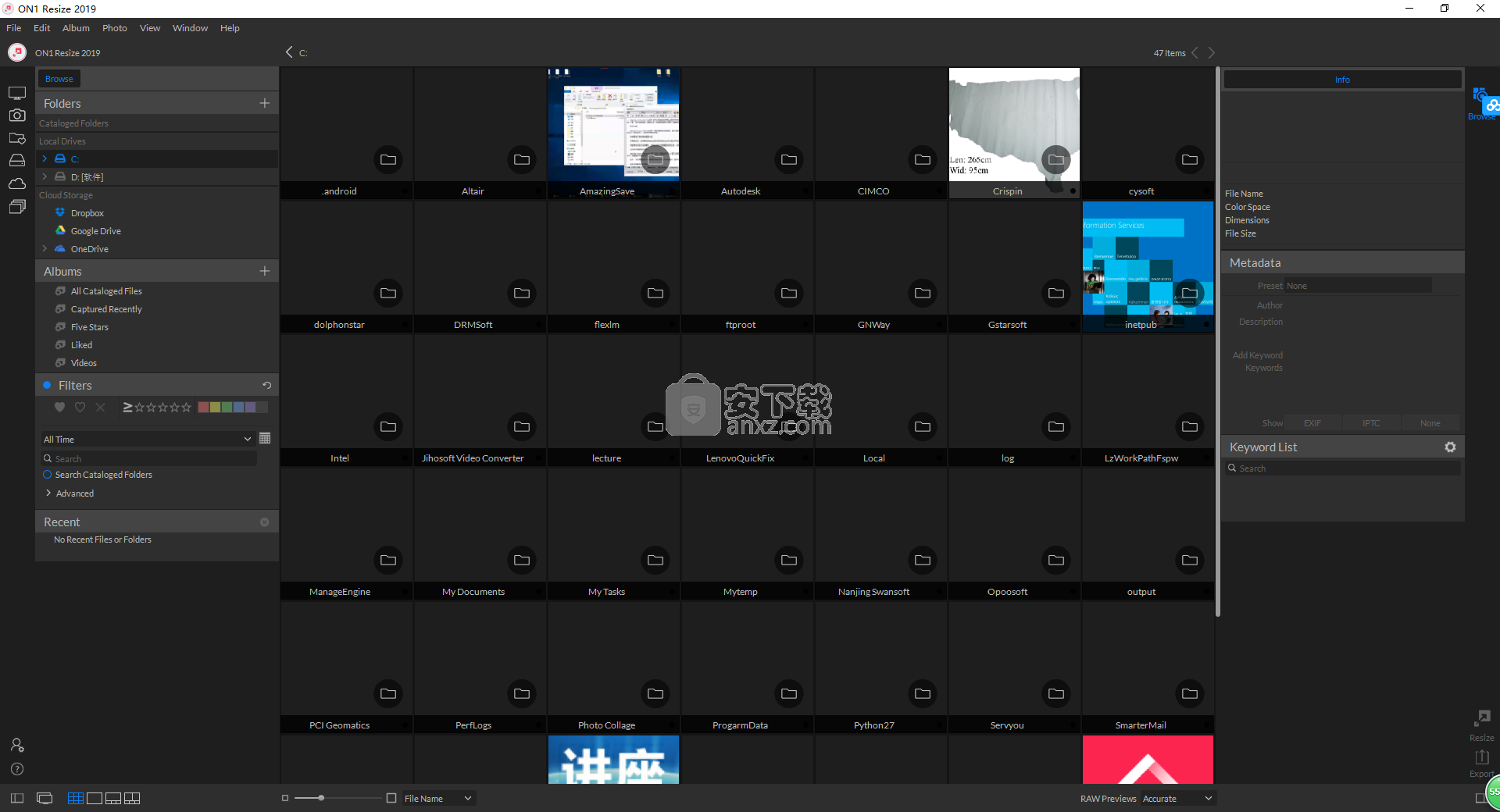Click the filter Search input field
The width and height of the screenshot is (1500, 812).
[x=149, y=459]
